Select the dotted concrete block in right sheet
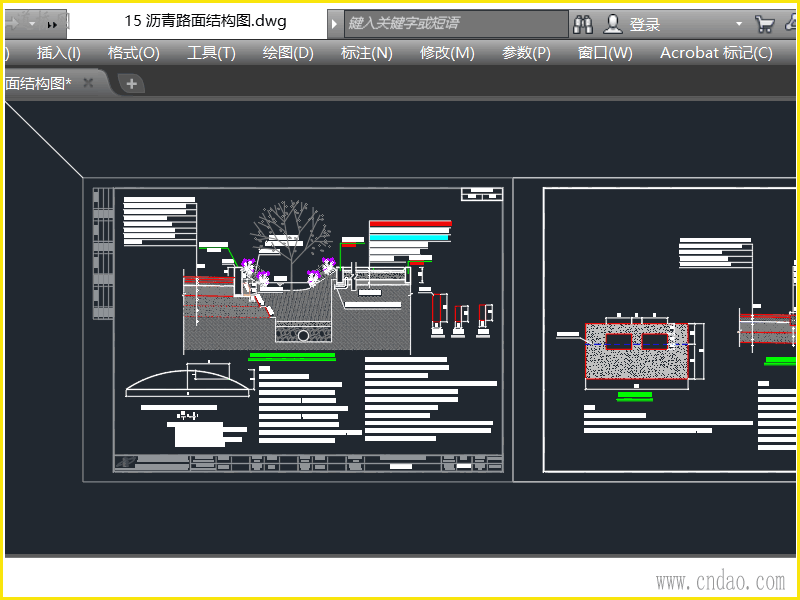The image size is (800, 600). coord(637,351)
